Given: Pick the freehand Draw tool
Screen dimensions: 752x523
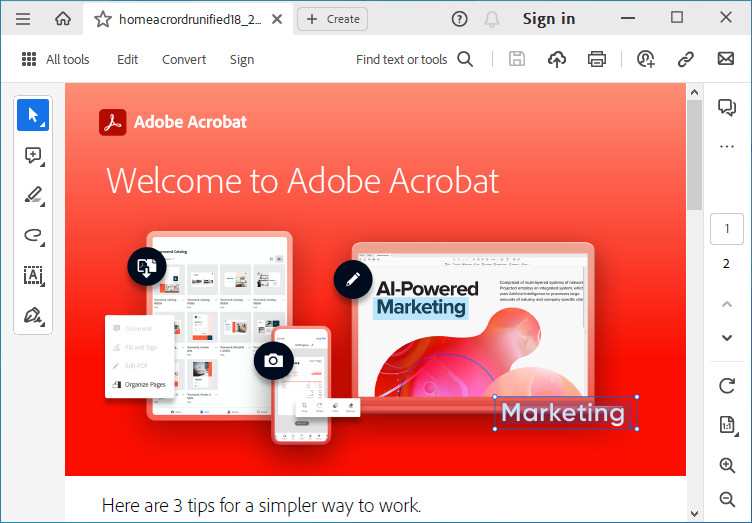Looking at the screenshot, I should (x=33, y=236).
